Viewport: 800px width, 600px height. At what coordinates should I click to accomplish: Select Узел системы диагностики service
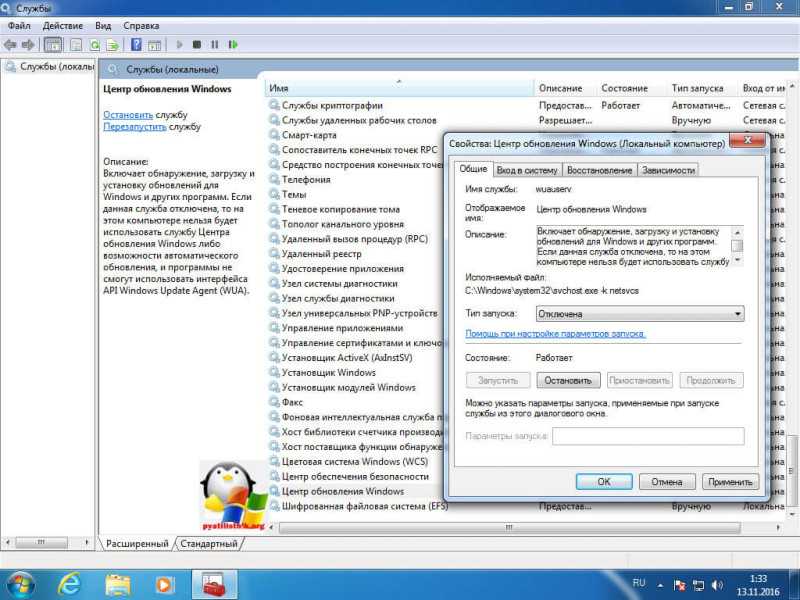tap(340, 283)
